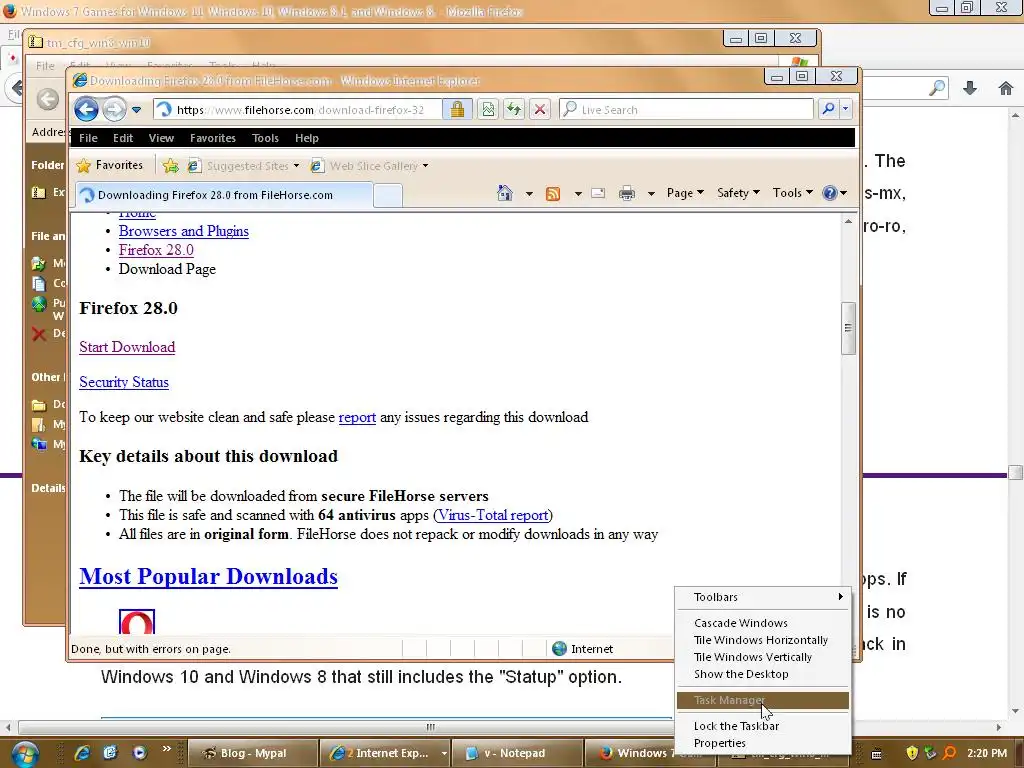This screenshot has height=768, width=1024.
Task: Open the Edit menu in Internet Explorer
Action: pyautogui.click(x=123, y=138)
